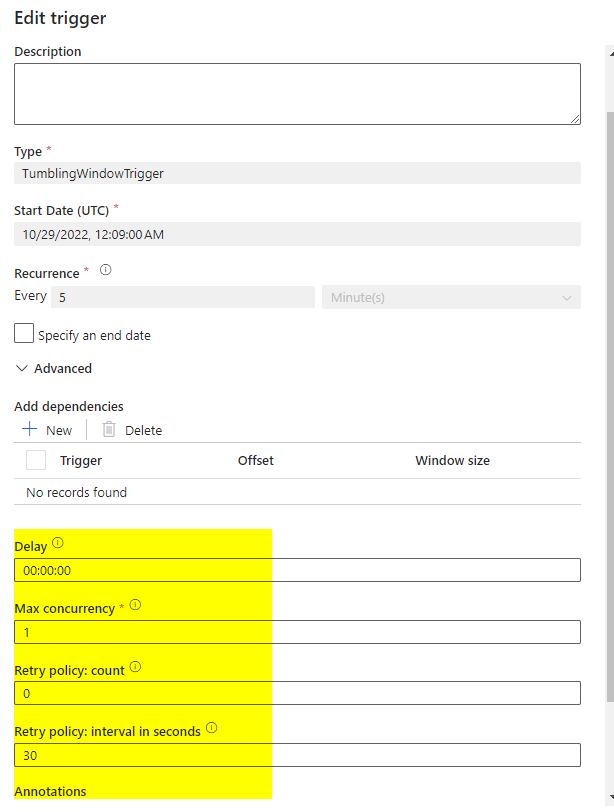Screen dimensions: 614x812
Task: Click the Retry policy count field
Action: tap(297, 693)
